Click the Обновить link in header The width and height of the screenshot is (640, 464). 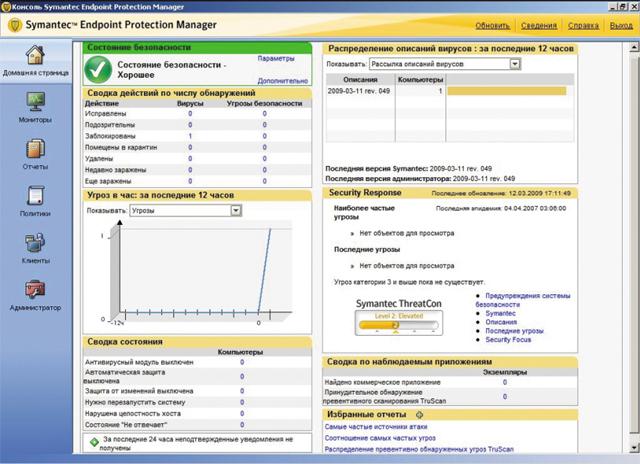click(x=493, y=26)
